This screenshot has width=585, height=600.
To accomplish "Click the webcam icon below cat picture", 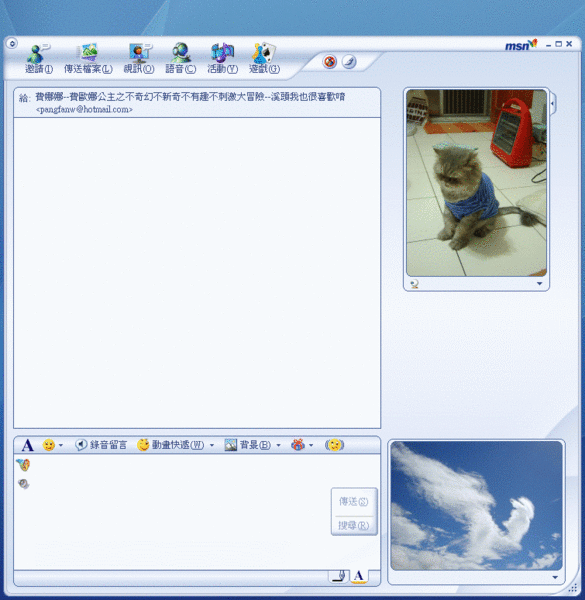I will (414, 284).
